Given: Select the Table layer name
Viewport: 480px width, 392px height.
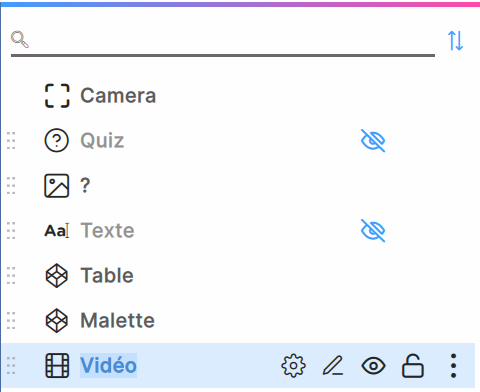Looking at the screenshot, I should pyautogui.click(x=107, y=276).
